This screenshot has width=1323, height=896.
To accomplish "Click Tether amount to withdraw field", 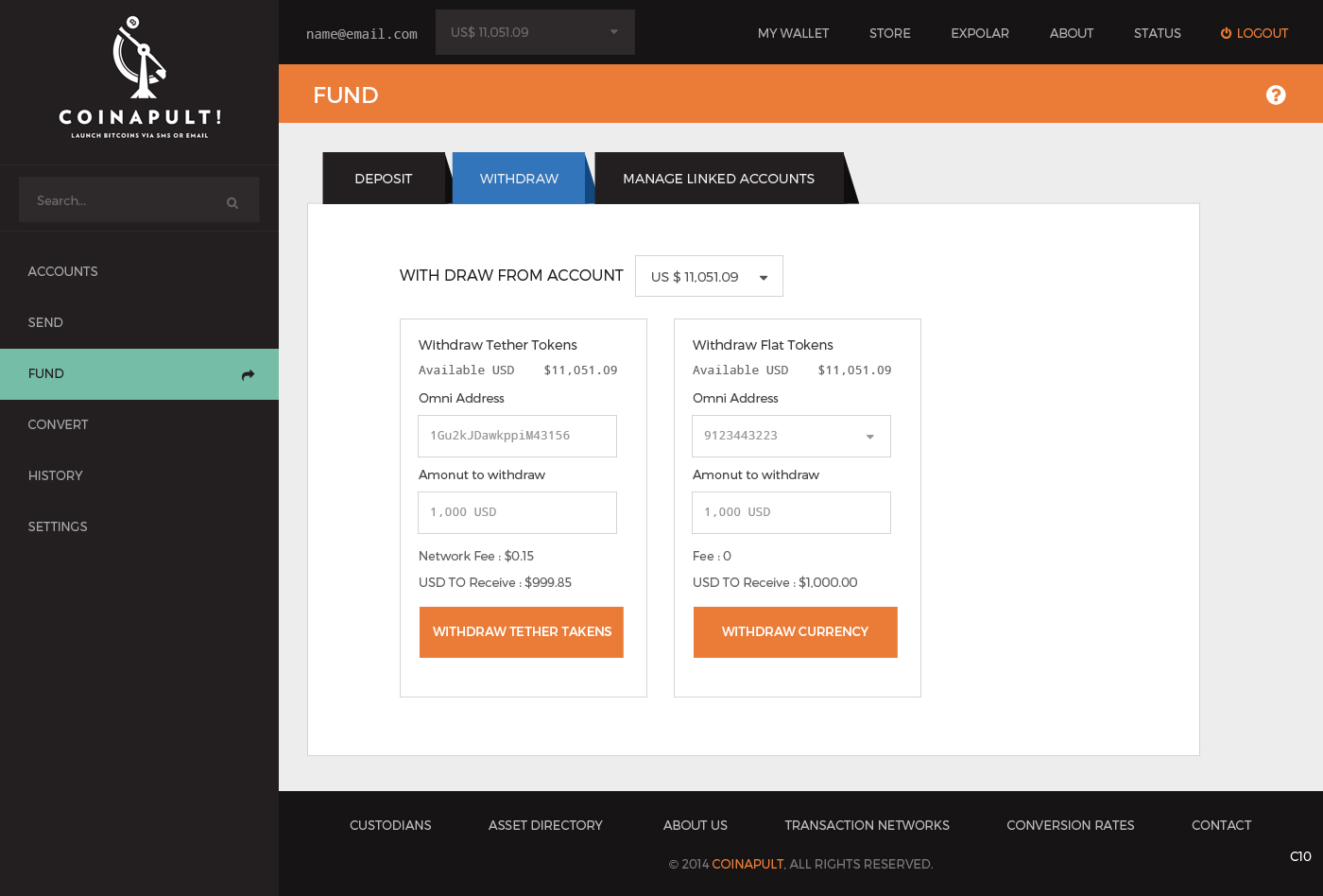I will point(517,512).
